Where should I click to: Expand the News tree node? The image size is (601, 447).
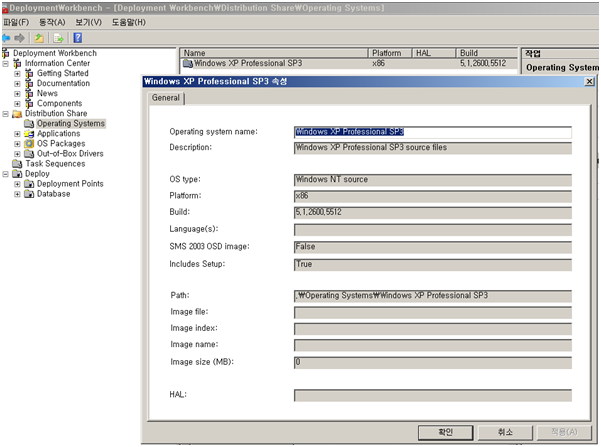[17, 94]
